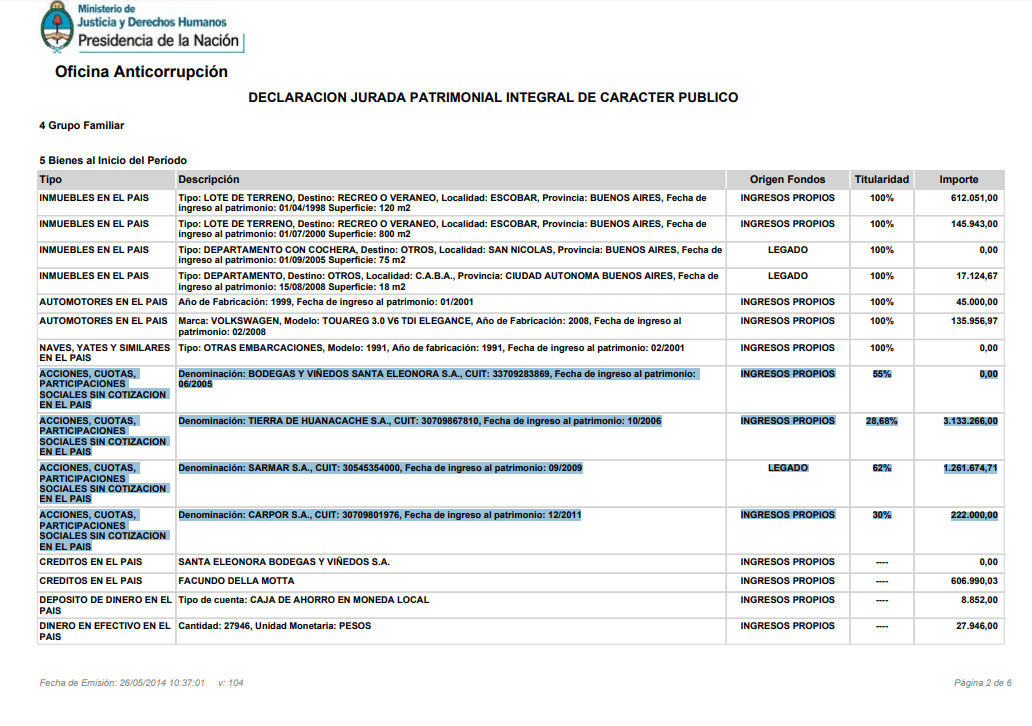The height and width of the screenshot is (726, 1032).
Task: Click 'SANTA ELEONORA BODEGAS Y VIÑEDOS S.A.' credit
Action: [284, 562]
